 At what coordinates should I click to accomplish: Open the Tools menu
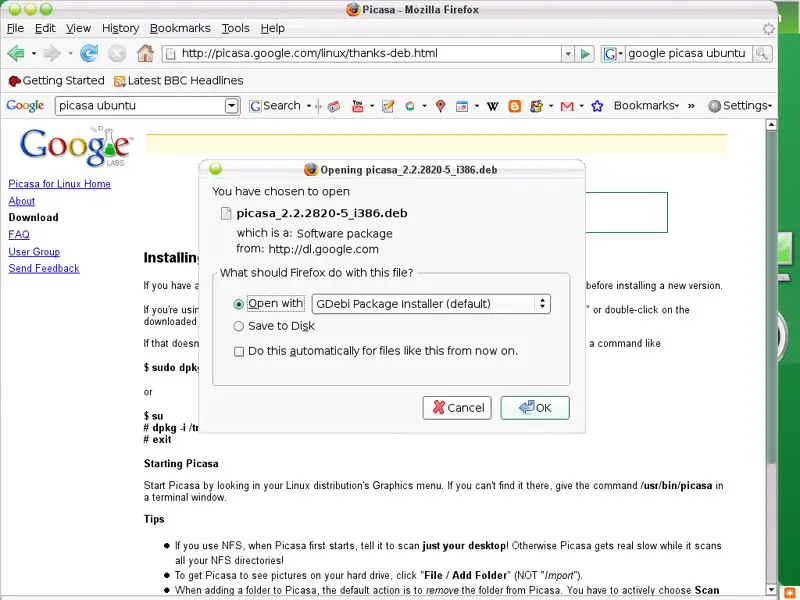tap(235, 29)
